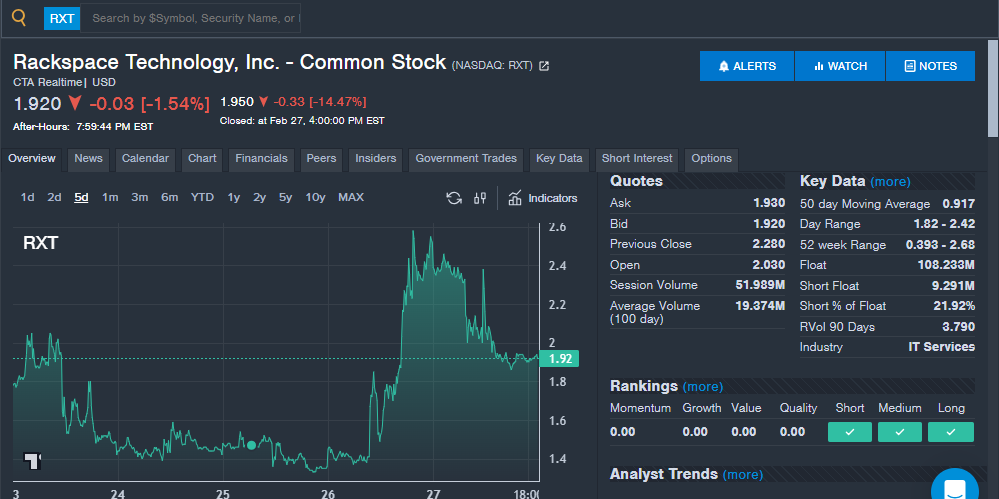
Task: Open the external link icon beside NASDAQ: RXT
Action: (x=544, y=66)
